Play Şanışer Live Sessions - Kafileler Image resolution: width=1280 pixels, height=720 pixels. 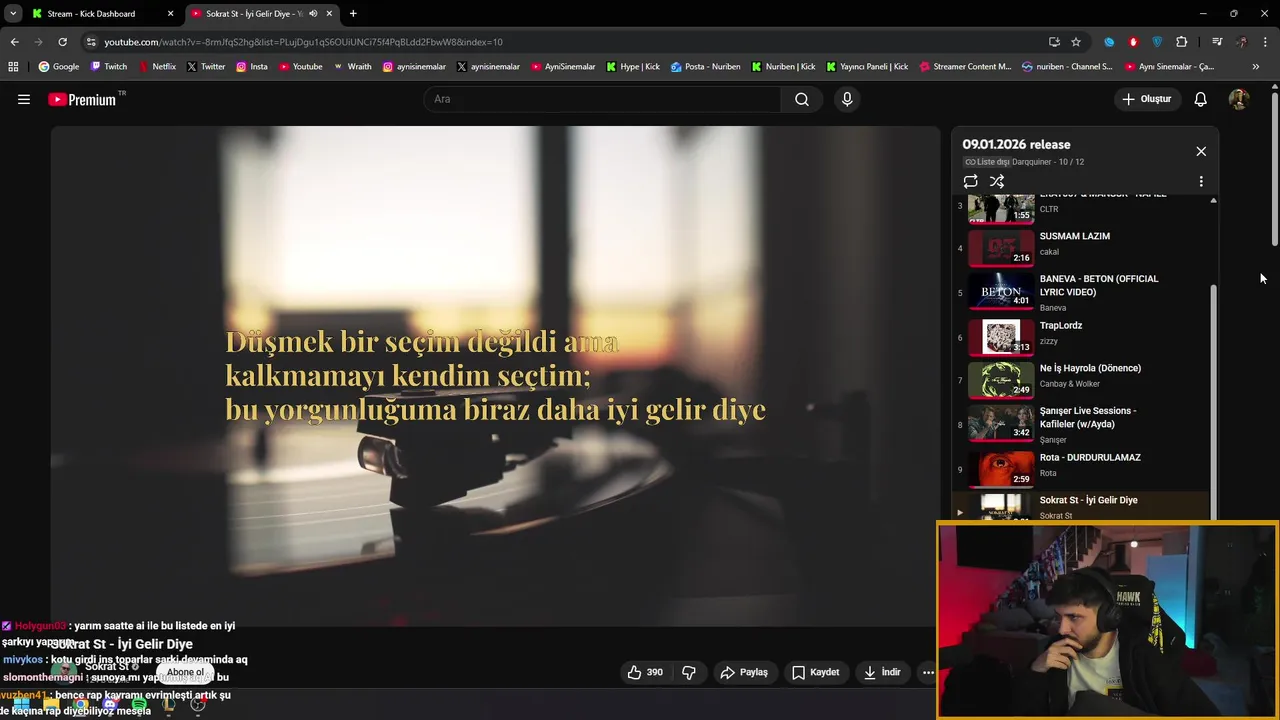(x=1081, y=424)
